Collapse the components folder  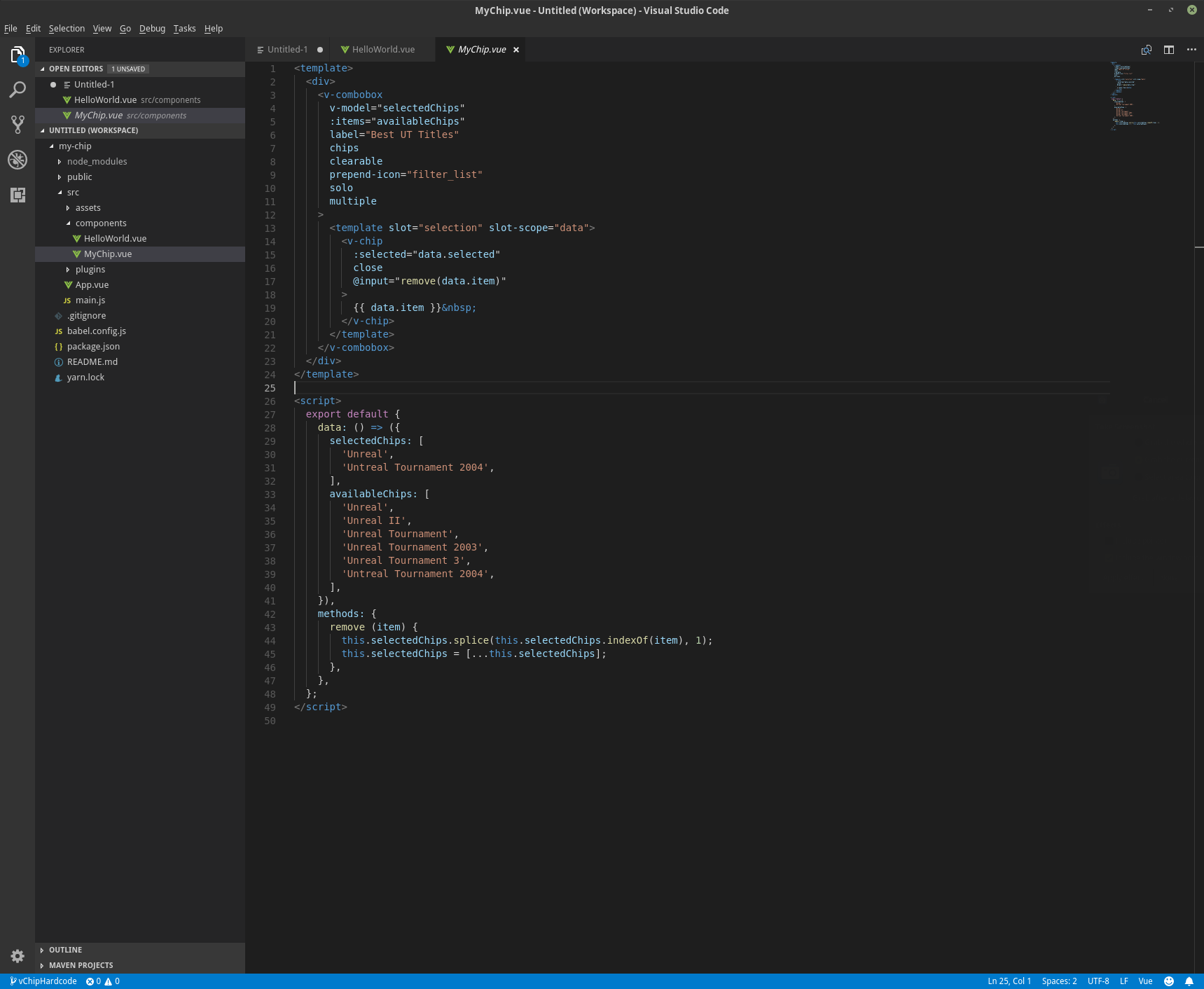click(x=100, y=223)
